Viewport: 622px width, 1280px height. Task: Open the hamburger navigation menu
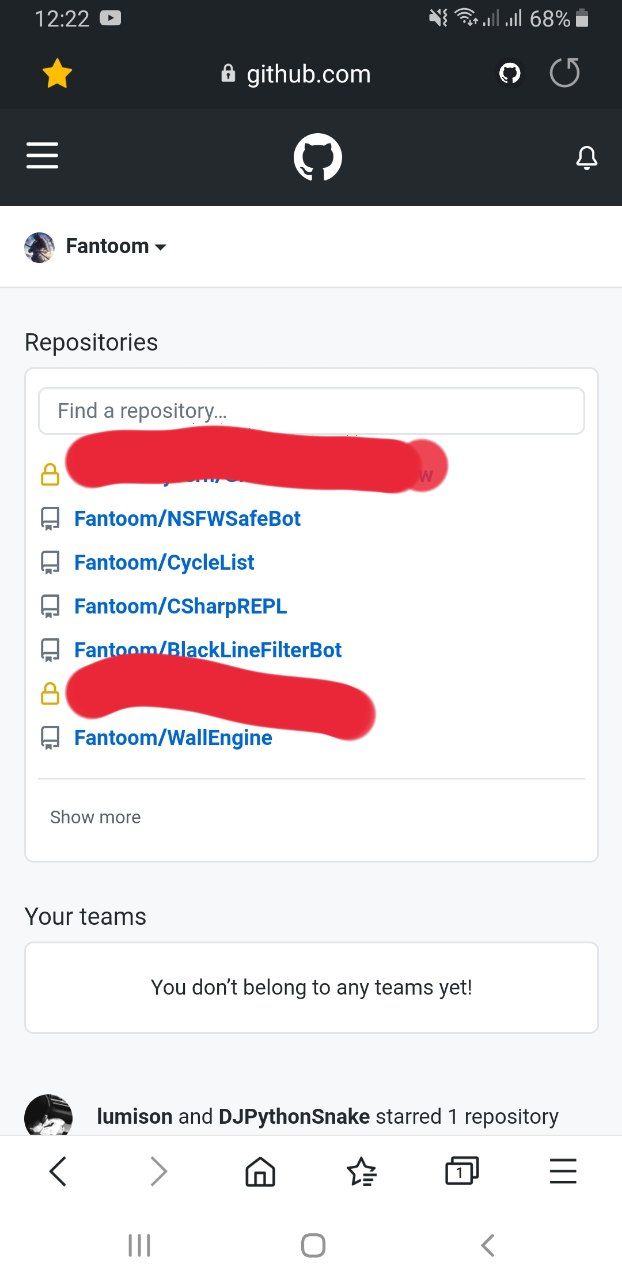(42, 156)
